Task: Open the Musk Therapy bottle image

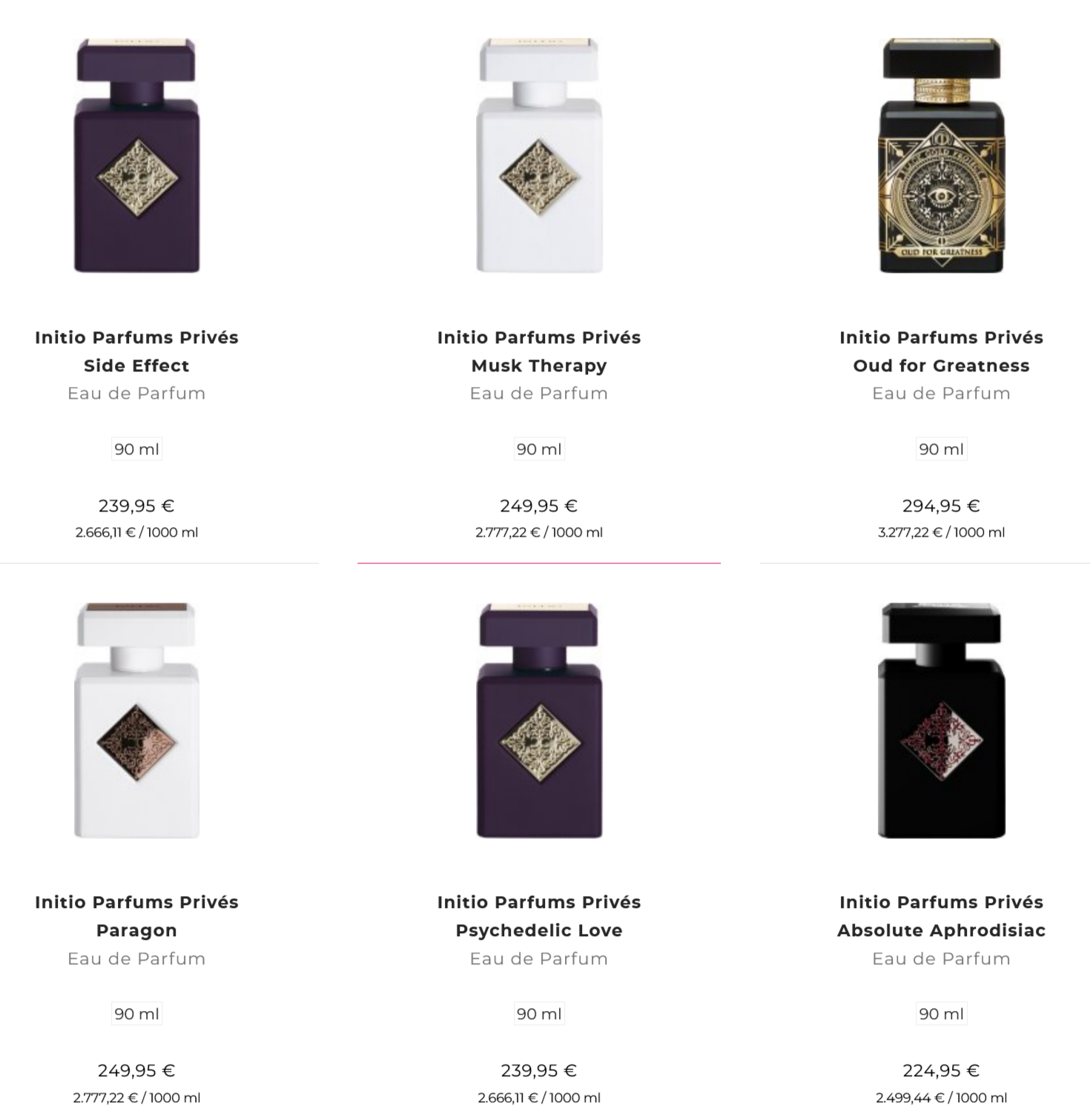Action: click(x=539, y=156)
